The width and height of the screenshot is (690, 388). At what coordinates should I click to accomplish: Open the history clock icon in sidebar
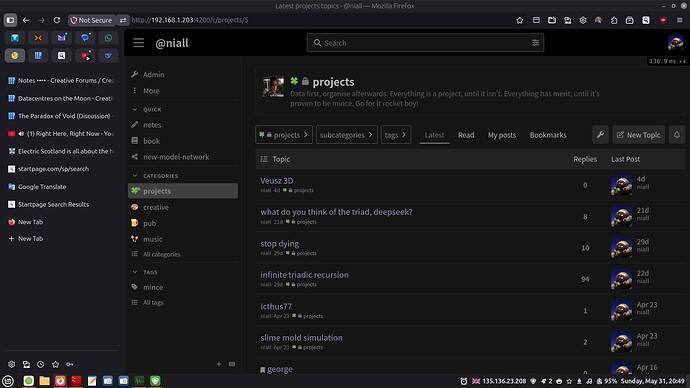pyautogui.click(x=40, y=364)
